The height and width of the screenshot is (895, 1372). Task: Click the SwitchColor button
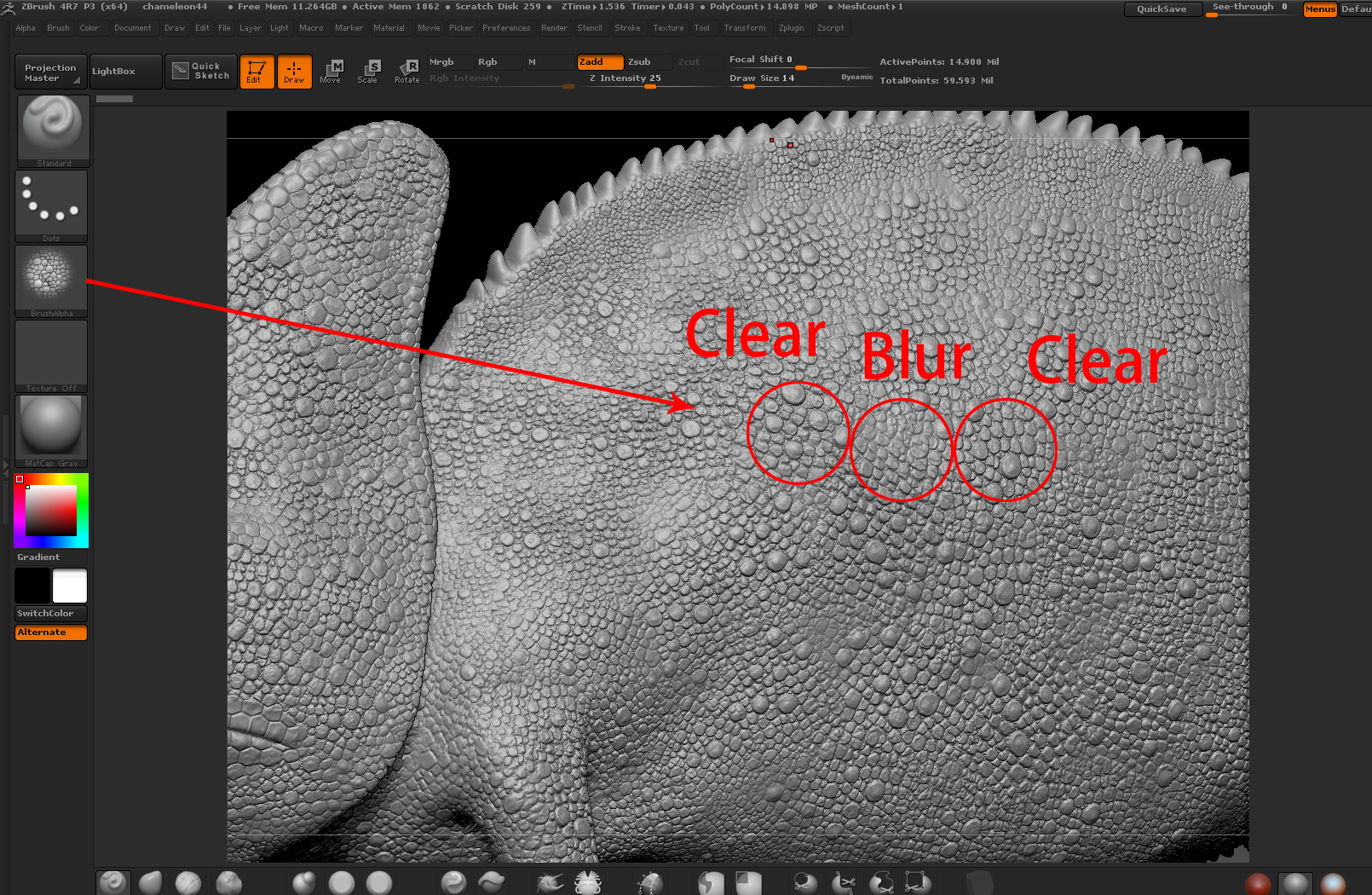tap(51, 614)
